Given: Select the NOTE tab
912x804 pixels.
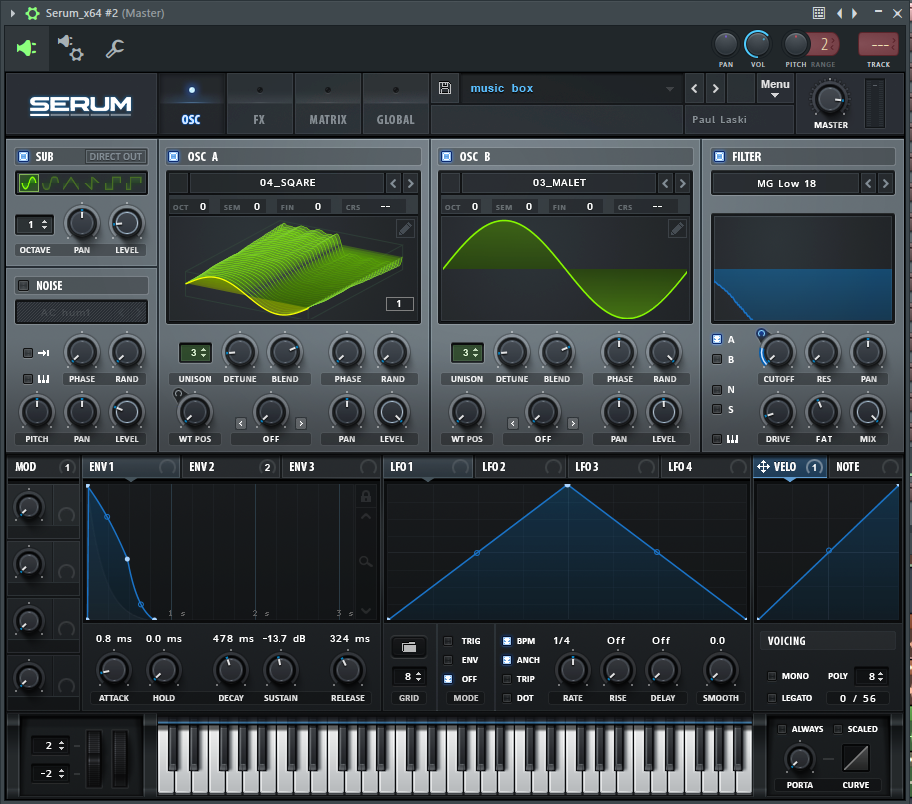Looking at the screenshot, I should coord(867,467).
